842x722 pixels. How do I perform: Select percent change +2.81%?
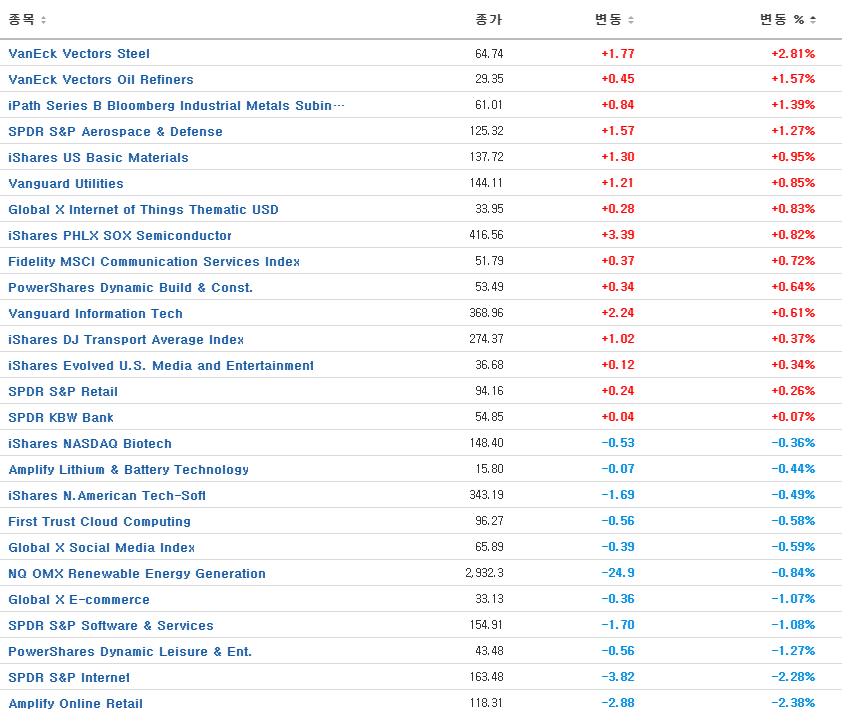(793, 54)
